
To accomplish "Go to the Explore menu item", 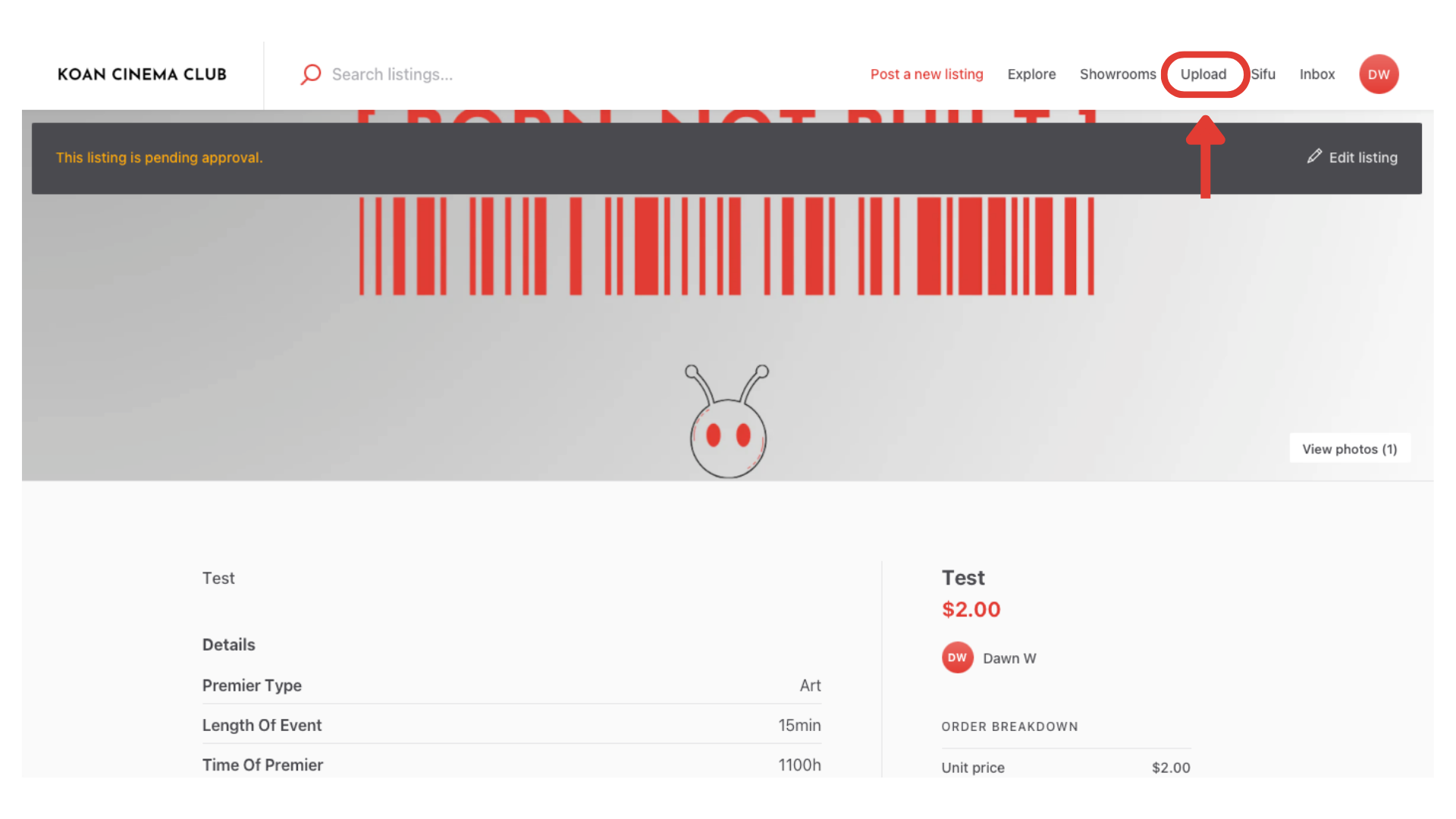I will (x=1031, y=74).
